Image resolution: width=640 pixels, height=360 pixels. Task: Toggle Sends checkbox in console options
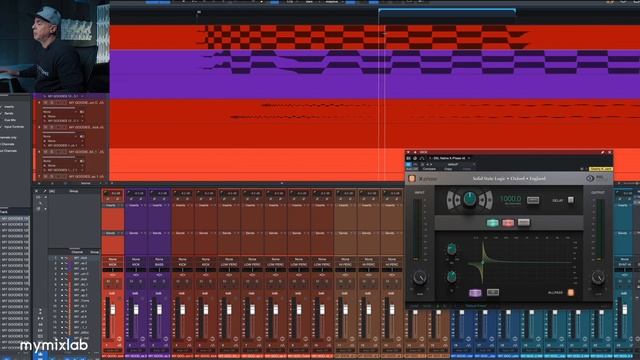click(2, 113)
